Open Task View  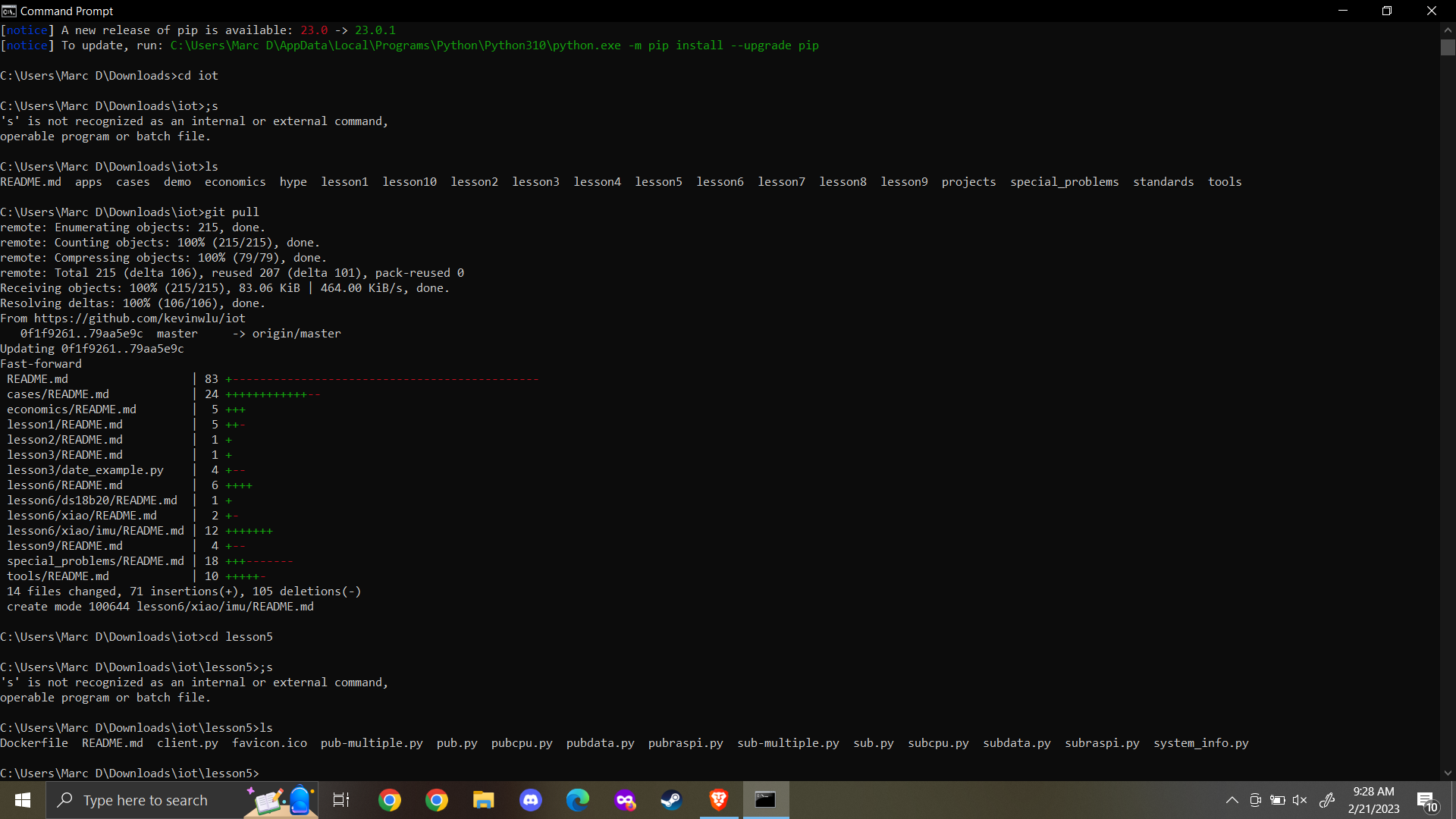(x=340, y=800)
